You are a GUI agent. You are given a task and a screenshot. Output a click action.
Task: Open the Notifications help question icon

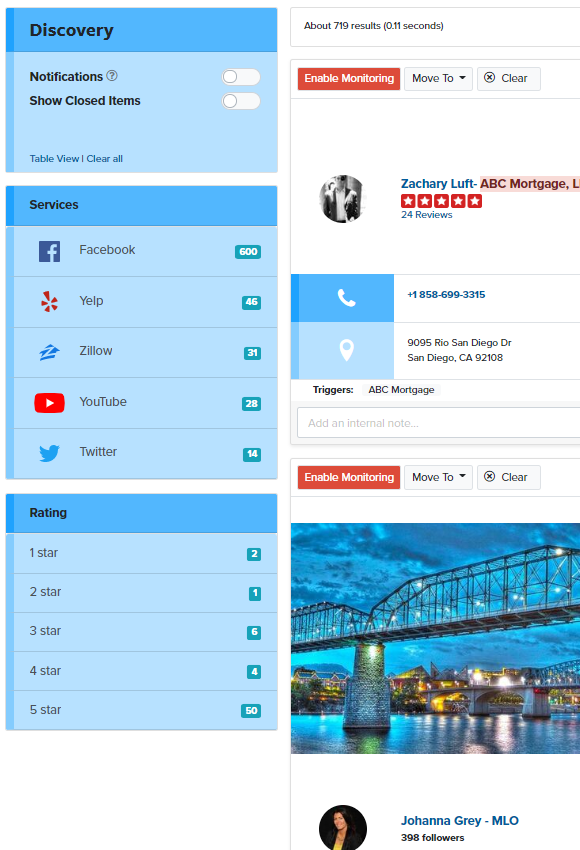[x=112, y=76]
